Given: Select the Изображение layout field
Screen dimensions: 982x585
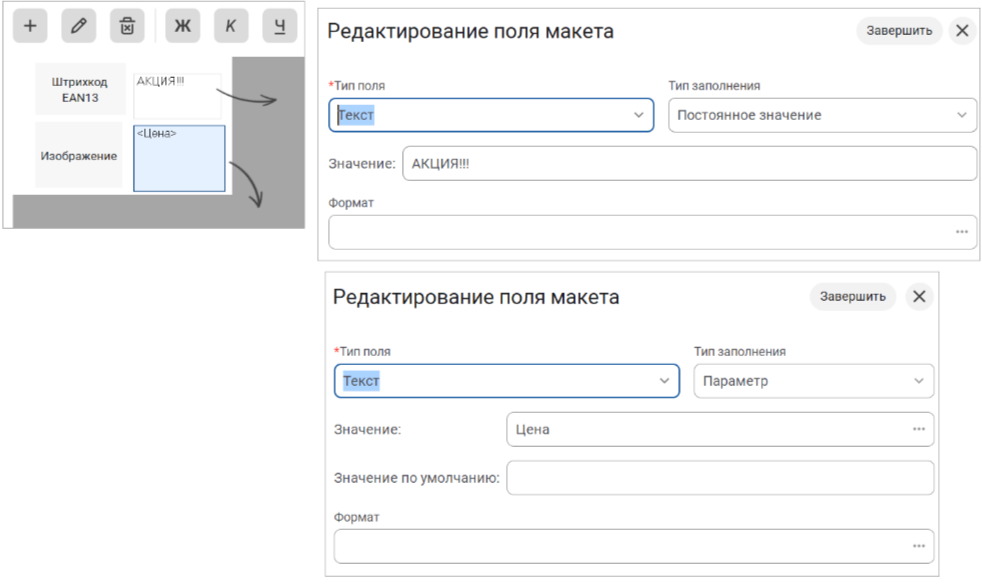Looking at the screenshot, I should point(79,156).
